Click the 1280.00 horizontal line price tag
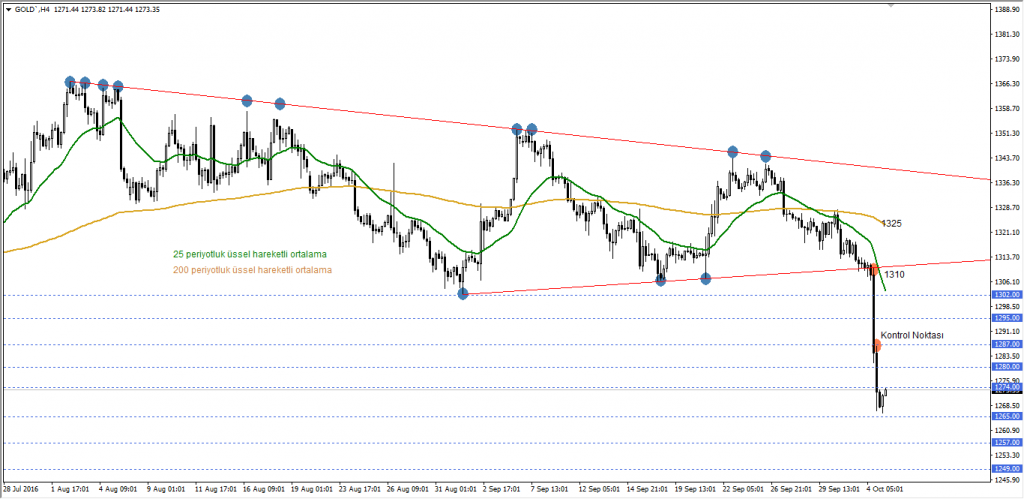The height and width of the screenshot is (499, 1024). (x=1006, y=367)
